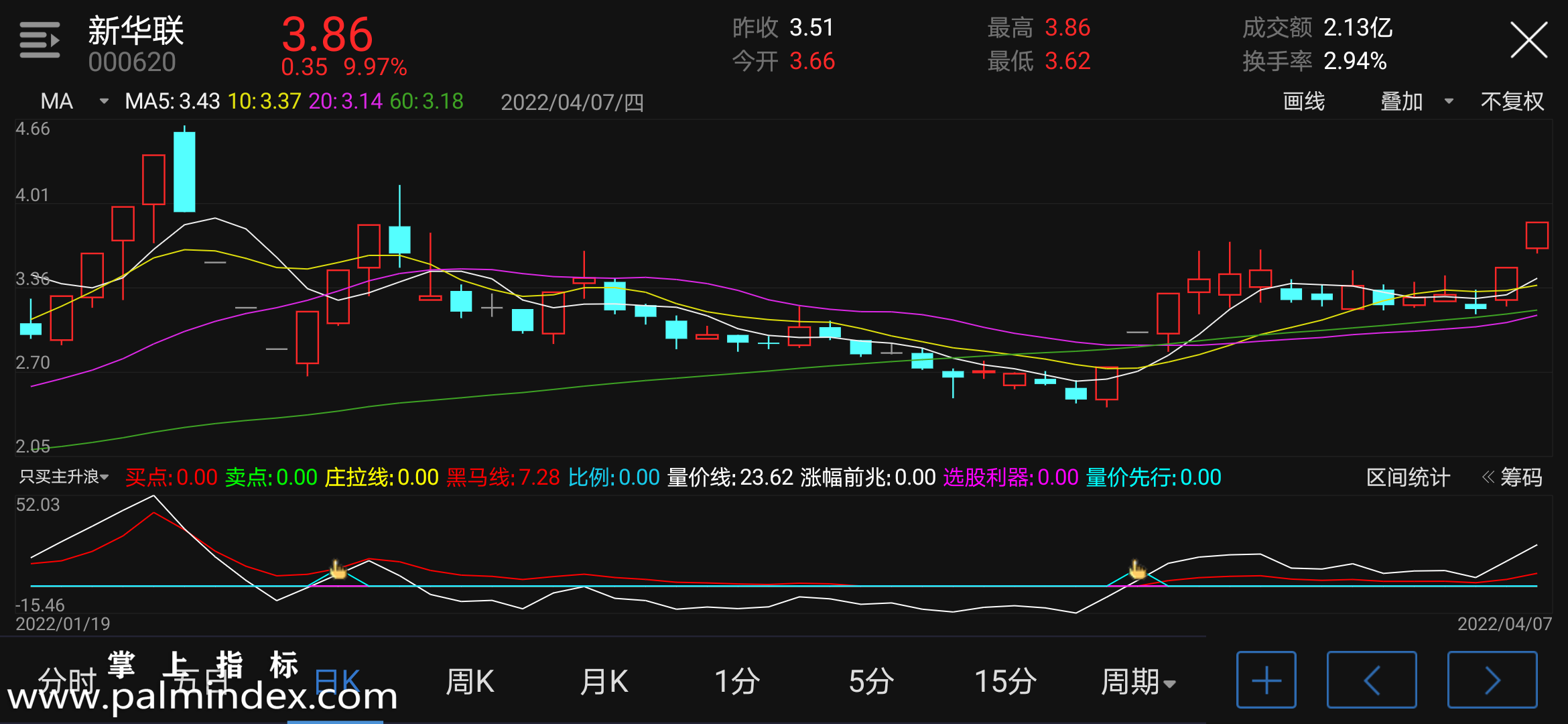Image resolution: width=1568 pixels, height=724 pixels.
Task: Tap the MA20 value 3.14
Action: coord(346,101)
